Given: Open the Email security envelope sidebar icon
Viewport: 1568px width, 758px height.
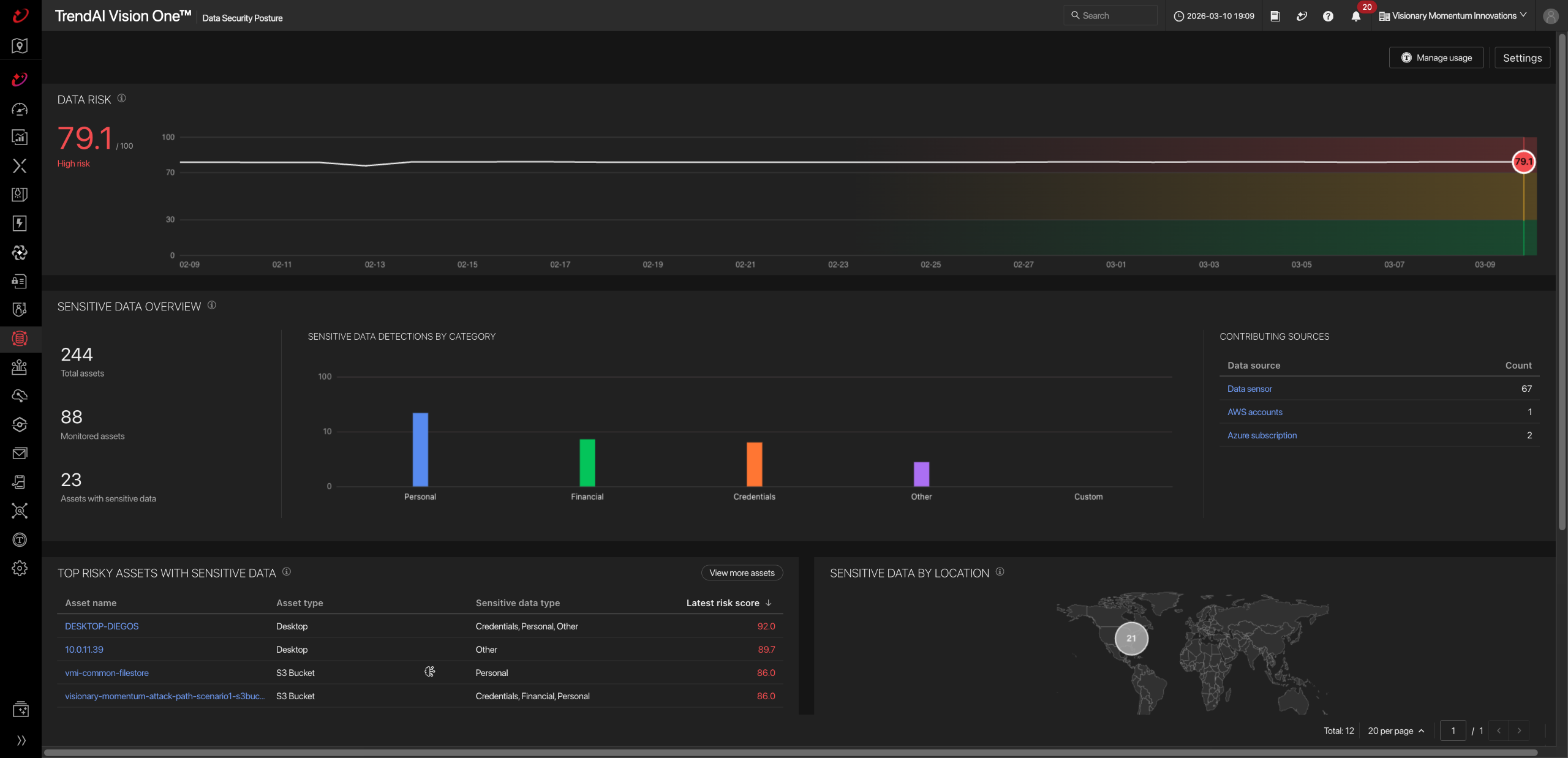Looking at the screenshot, I should point(20,453).
